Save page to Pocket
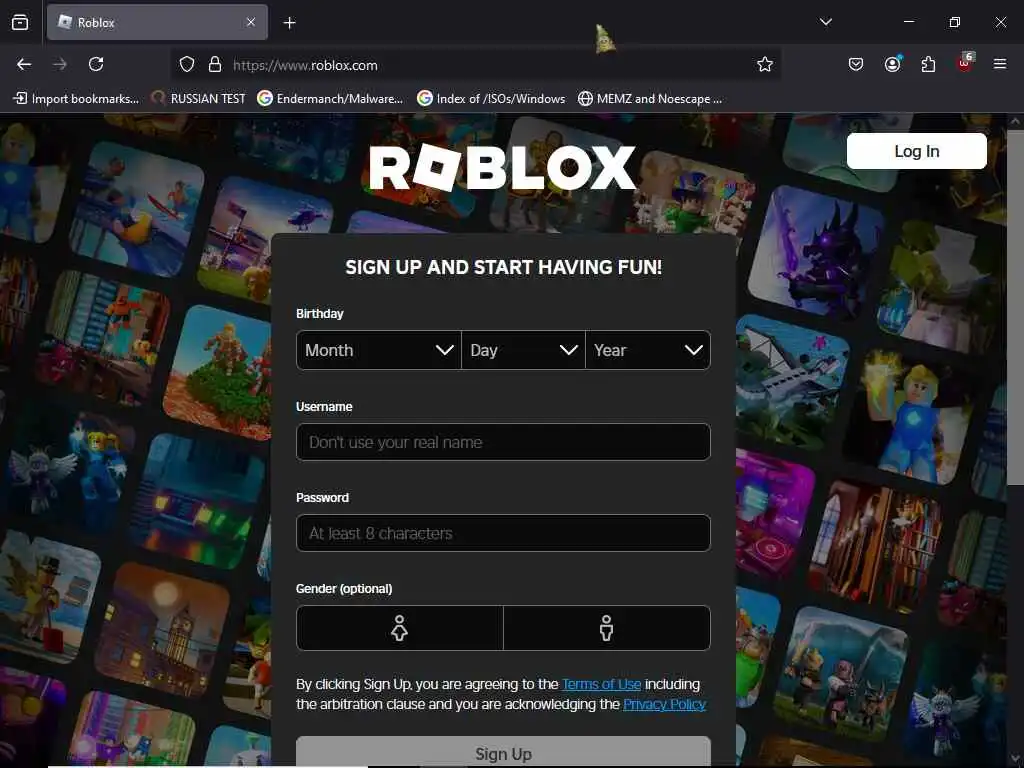This screenshot has height=768, width=1024. [x=856, y=64]
